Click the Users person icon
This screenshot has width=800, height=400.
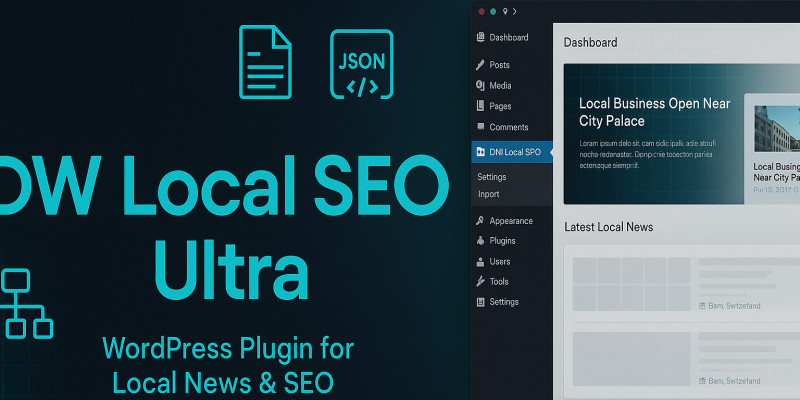click(x=480, y=262)
